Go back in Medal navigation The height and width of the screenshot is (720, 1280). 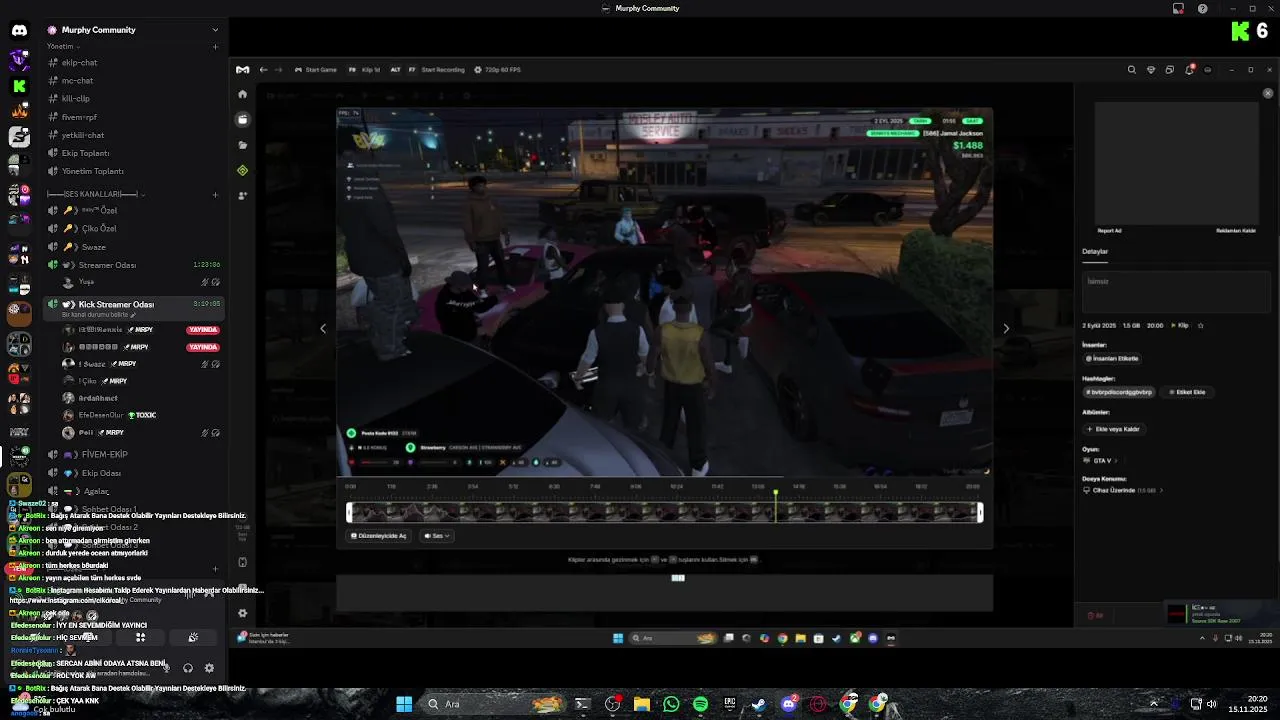tap(263, 70)
